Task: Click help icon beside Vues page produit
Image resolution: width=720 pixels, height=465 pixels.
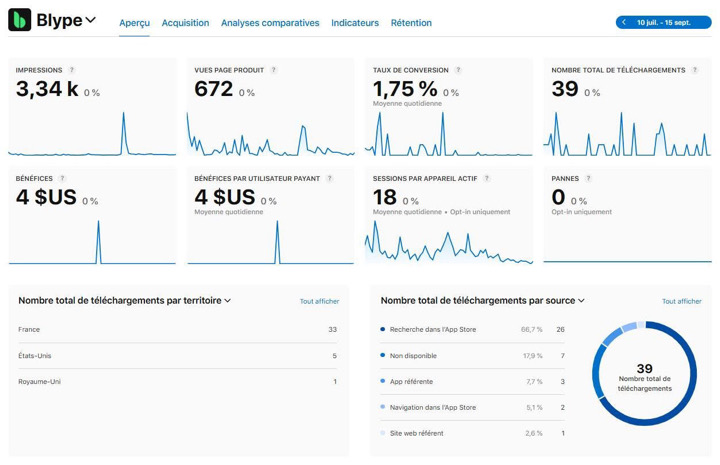Action: click(x=274, y=70)
